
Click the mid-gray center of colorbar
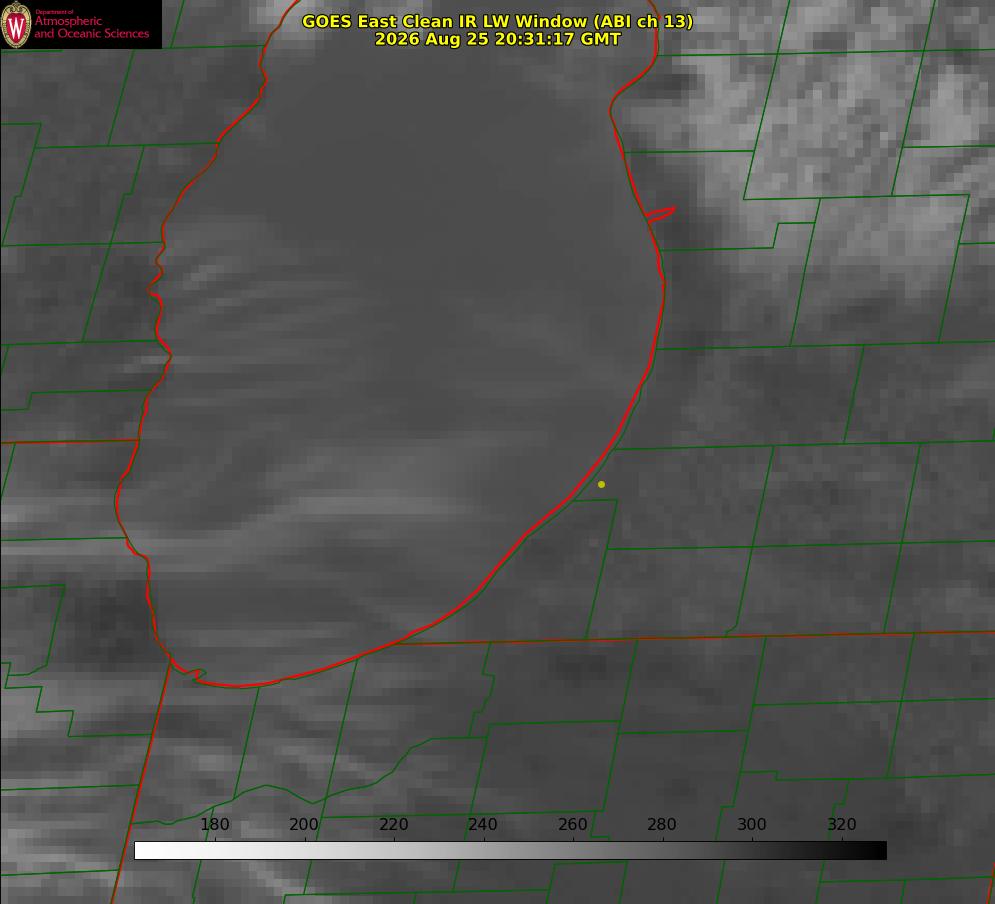(x=510, y=850)
